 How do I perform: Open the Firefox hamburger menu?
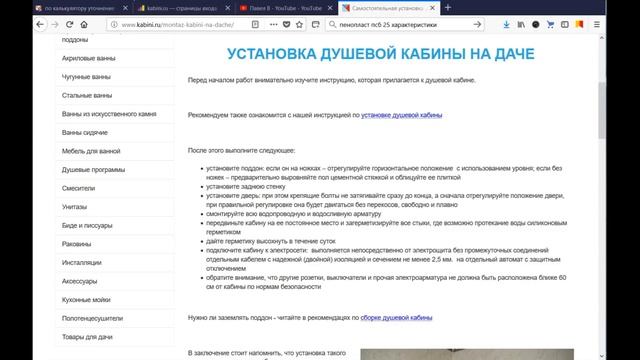(x=597, y=24)
